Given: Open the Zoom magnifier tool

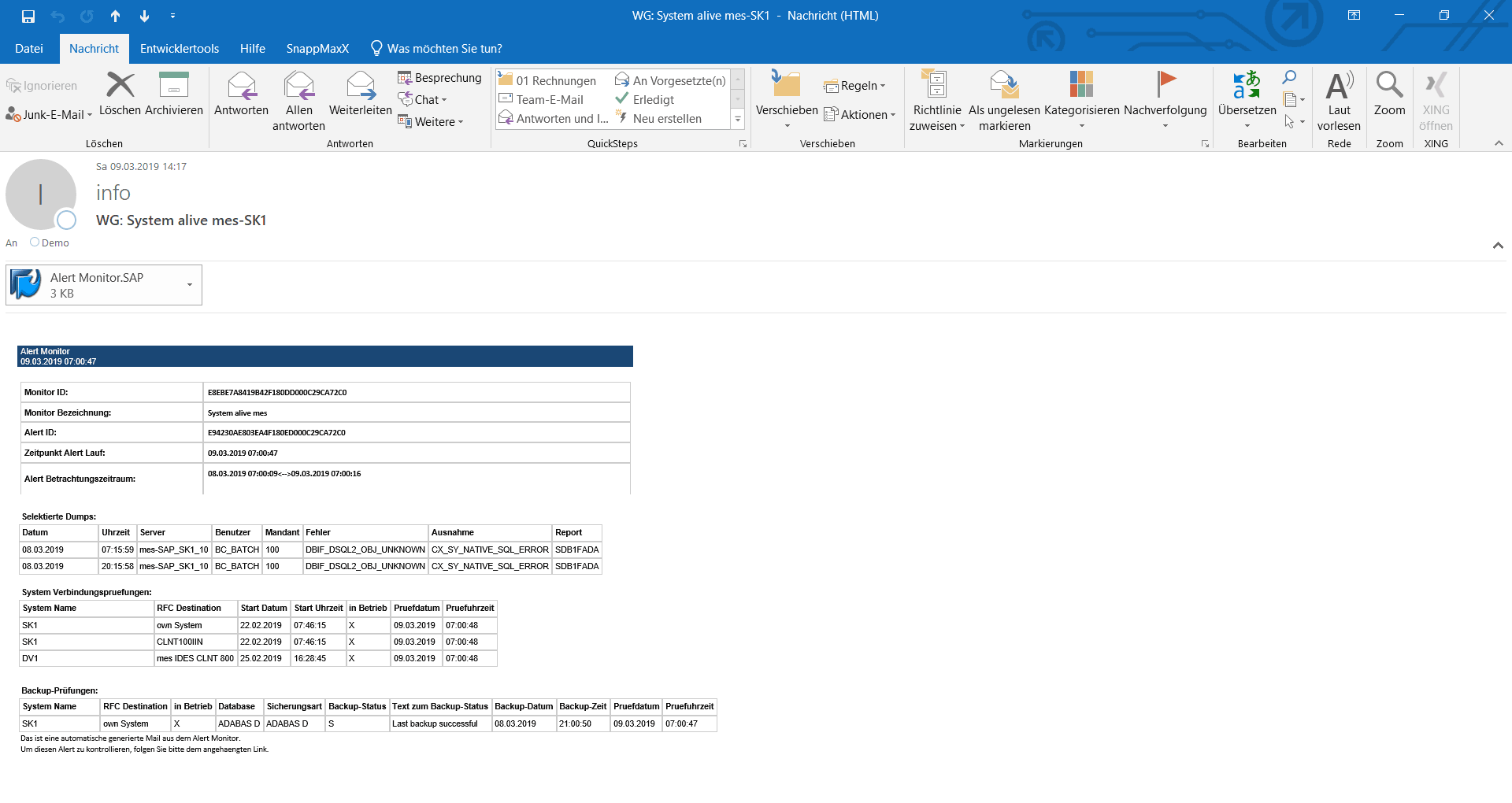Looking at the screenshot, I should tap(1389, 94).
